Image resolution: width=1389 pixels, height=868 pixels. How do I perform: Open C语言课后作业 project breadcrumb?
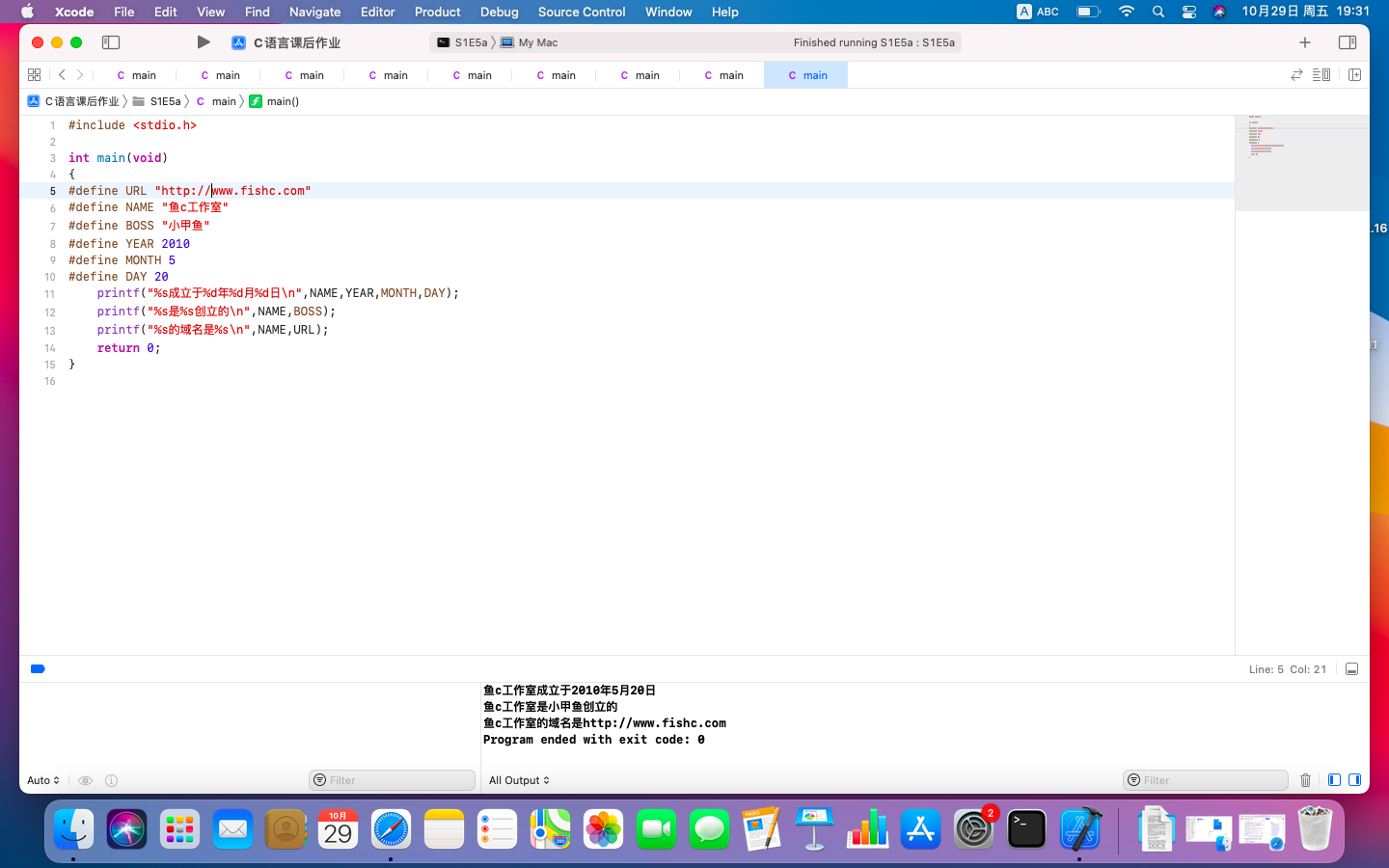[73, 101]
